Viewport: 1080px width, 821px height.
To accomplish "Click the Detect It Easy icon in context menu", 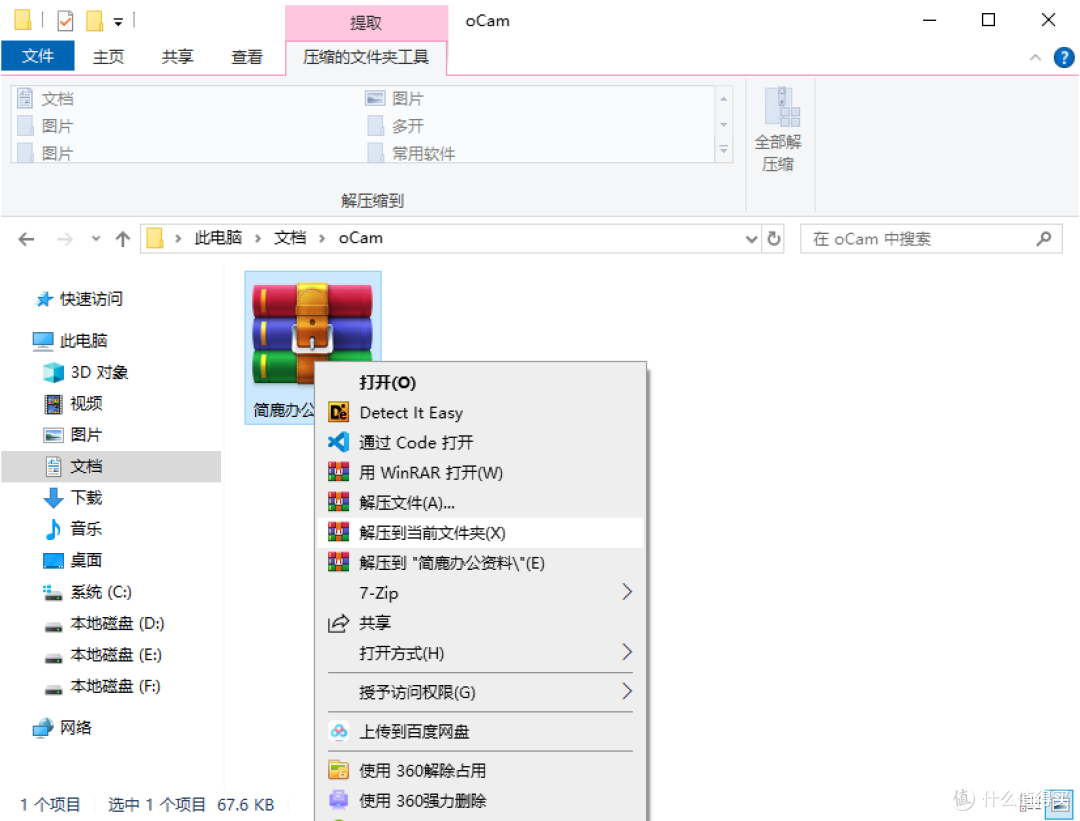I will [338, 413].
